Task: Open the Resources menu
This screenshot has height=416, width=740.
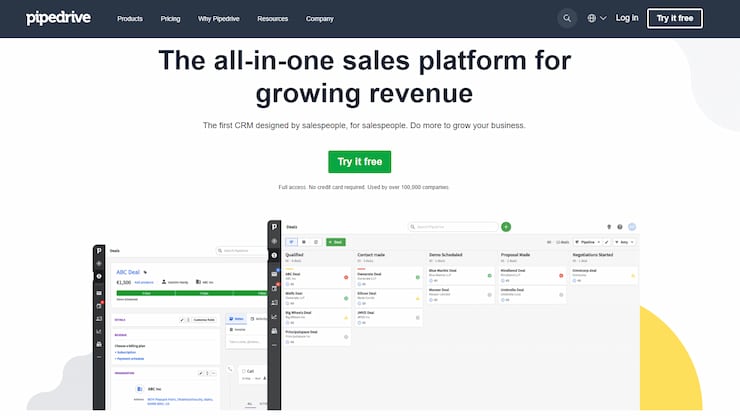Action: (x=272, y=19)
